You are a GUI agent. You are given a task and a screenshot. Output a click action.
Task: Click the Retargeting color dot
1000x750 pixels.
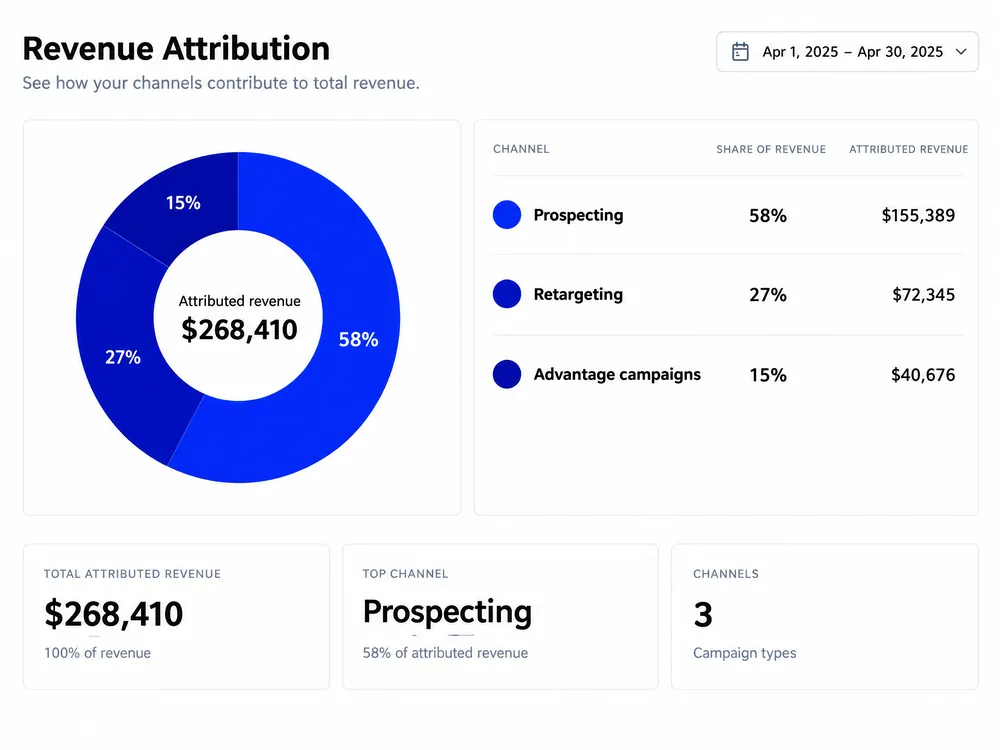[507, 294]
